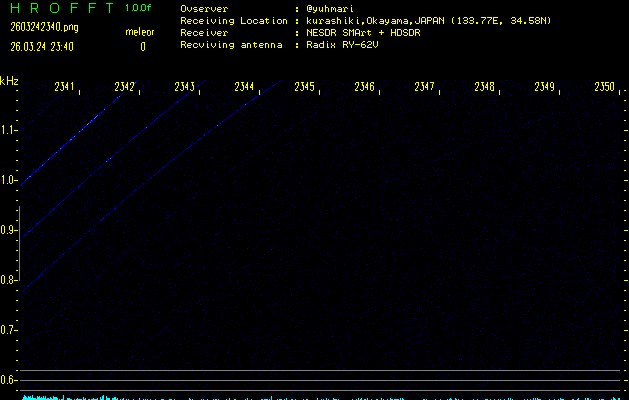Click the kHz axis unit label
Viewport: 629px width, 400px height.
click(x=9, y=81)
